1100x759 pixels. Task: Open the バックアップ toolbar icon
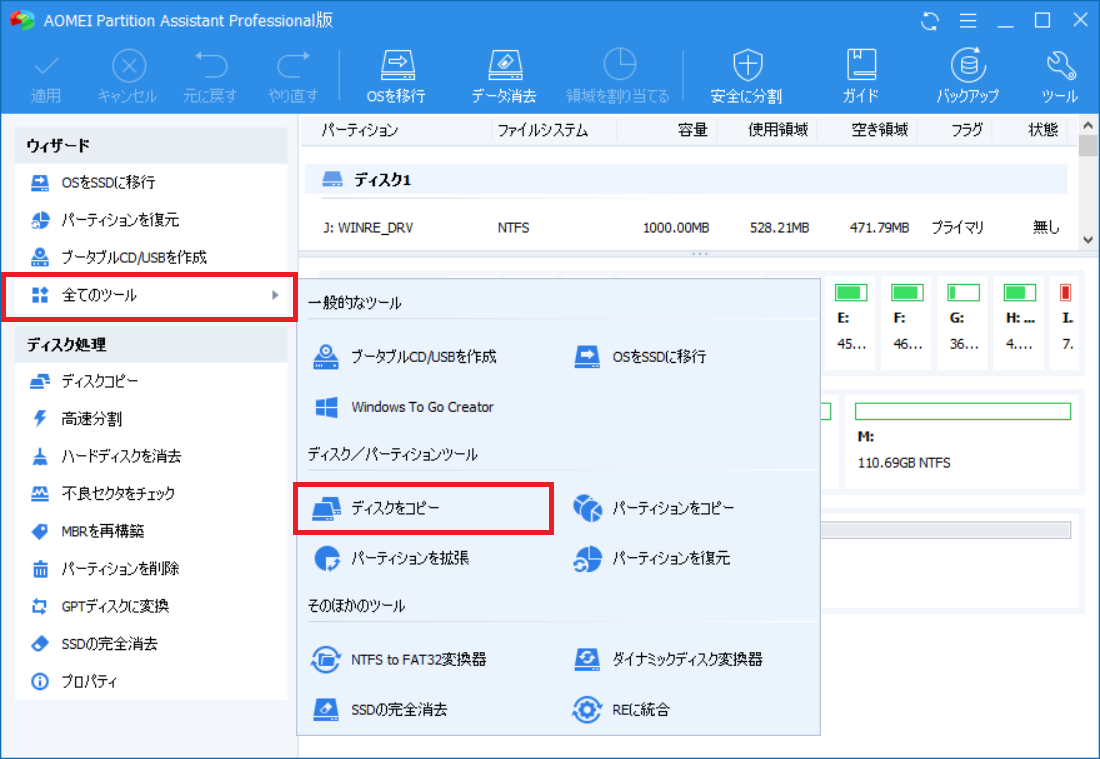click(968, 76)
